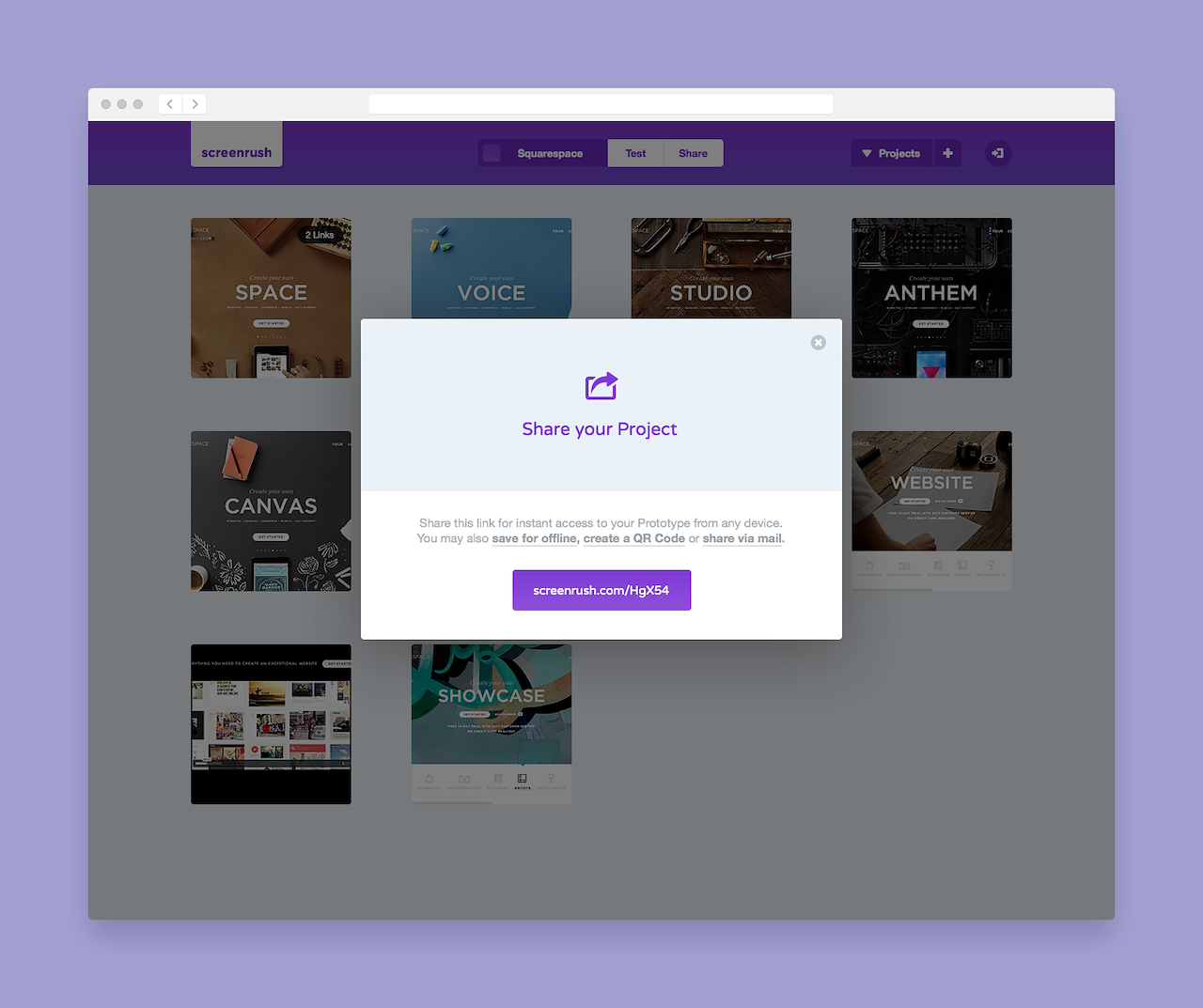Open the WEBSITE screen thumbnail
This screenshot has width=1203, height=1008.
tap(931, 511)
